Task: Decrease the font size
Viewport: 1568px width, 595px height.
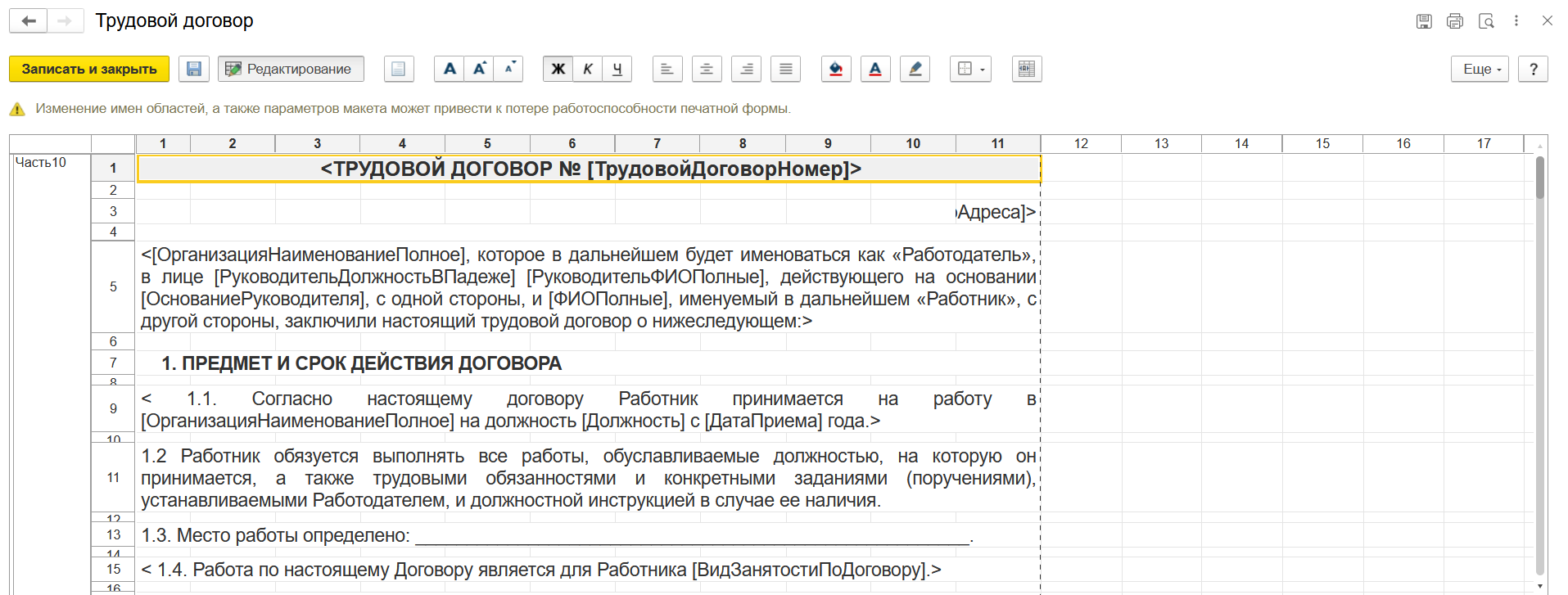Action: 508,69
